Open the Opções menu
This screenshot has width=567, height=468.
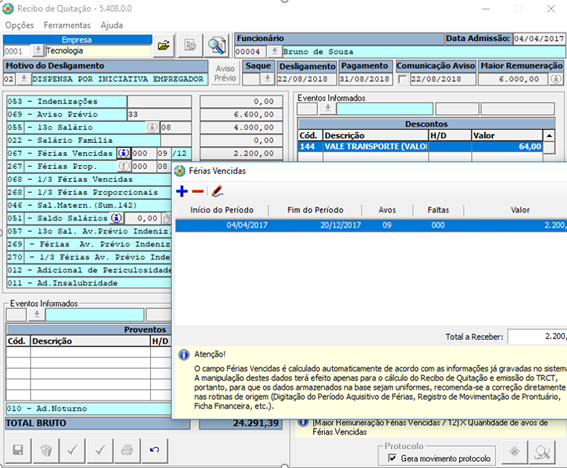[x=20, y=25]
